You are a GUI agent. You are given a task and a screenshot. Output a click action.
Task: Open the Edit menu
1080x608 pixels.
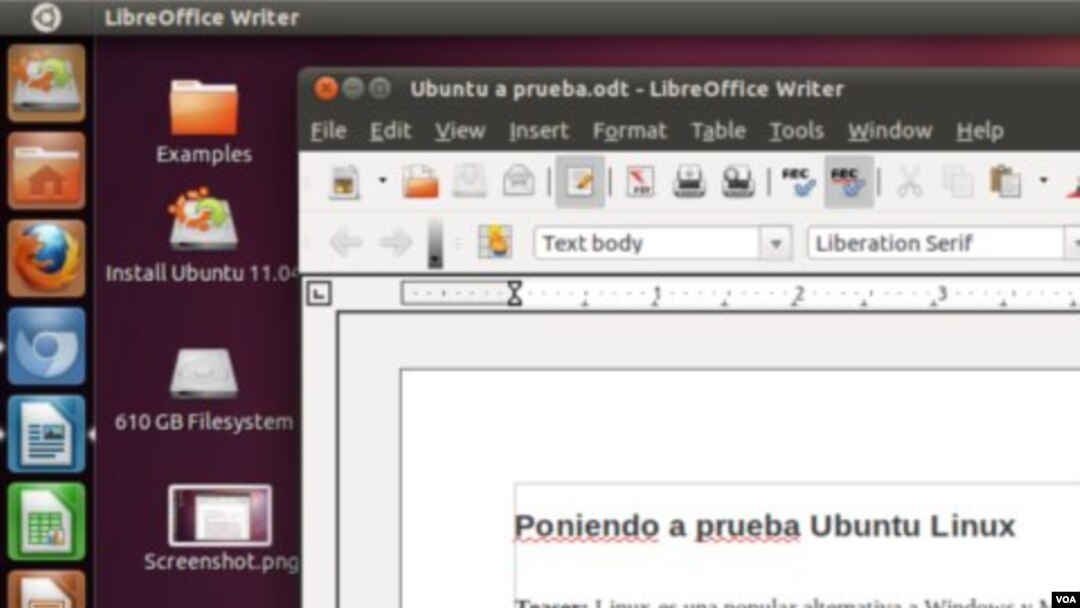(x=390, y=131)
